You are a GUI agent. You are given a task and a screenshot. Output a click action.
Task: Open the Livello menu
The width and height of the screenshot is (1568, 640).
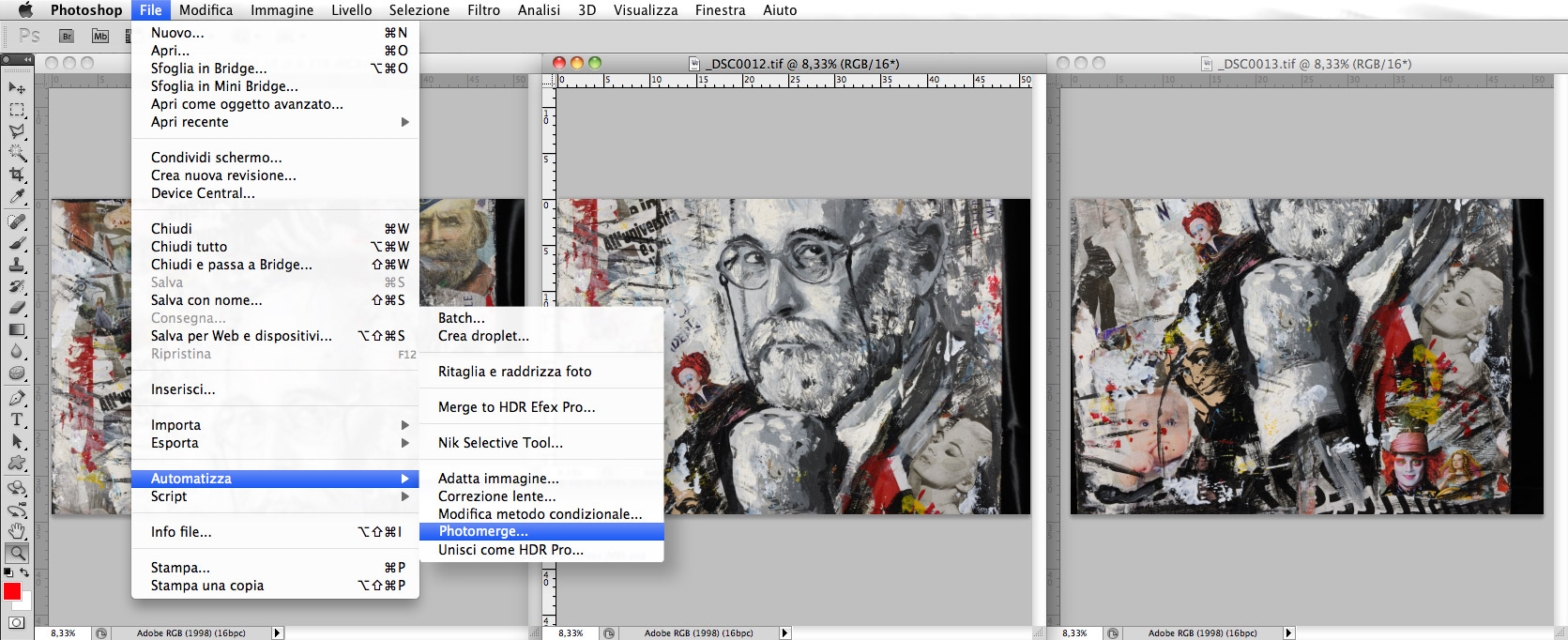click(351, 10)
